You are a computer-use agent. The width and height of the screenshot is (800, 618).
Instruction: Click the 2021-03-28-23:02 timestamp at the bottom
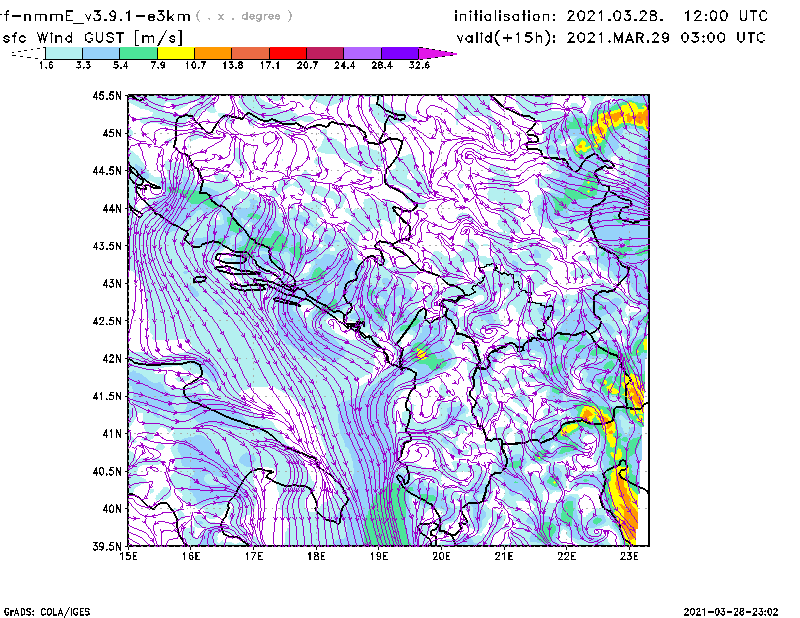tap(730, 610)
